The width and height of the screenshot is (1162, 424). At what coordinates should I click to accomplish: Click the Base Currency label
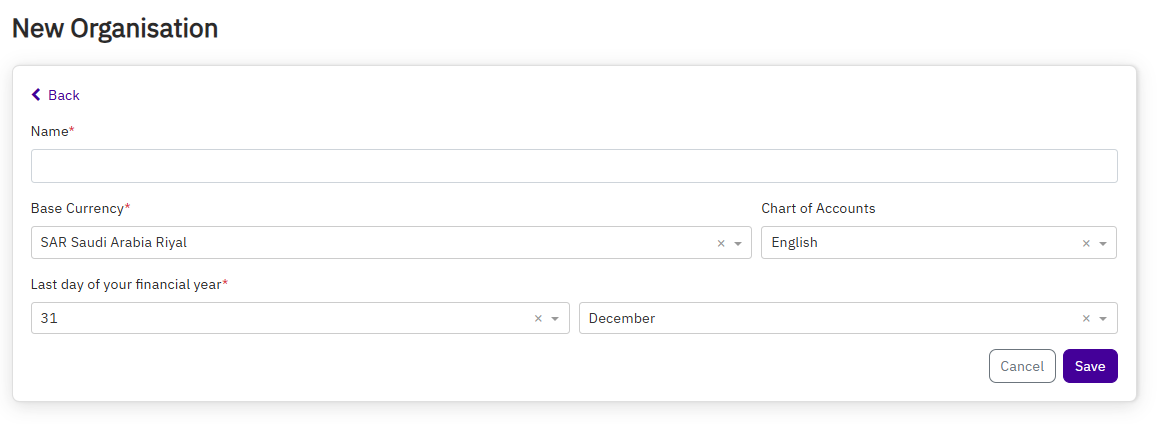[x=78, y=208]
